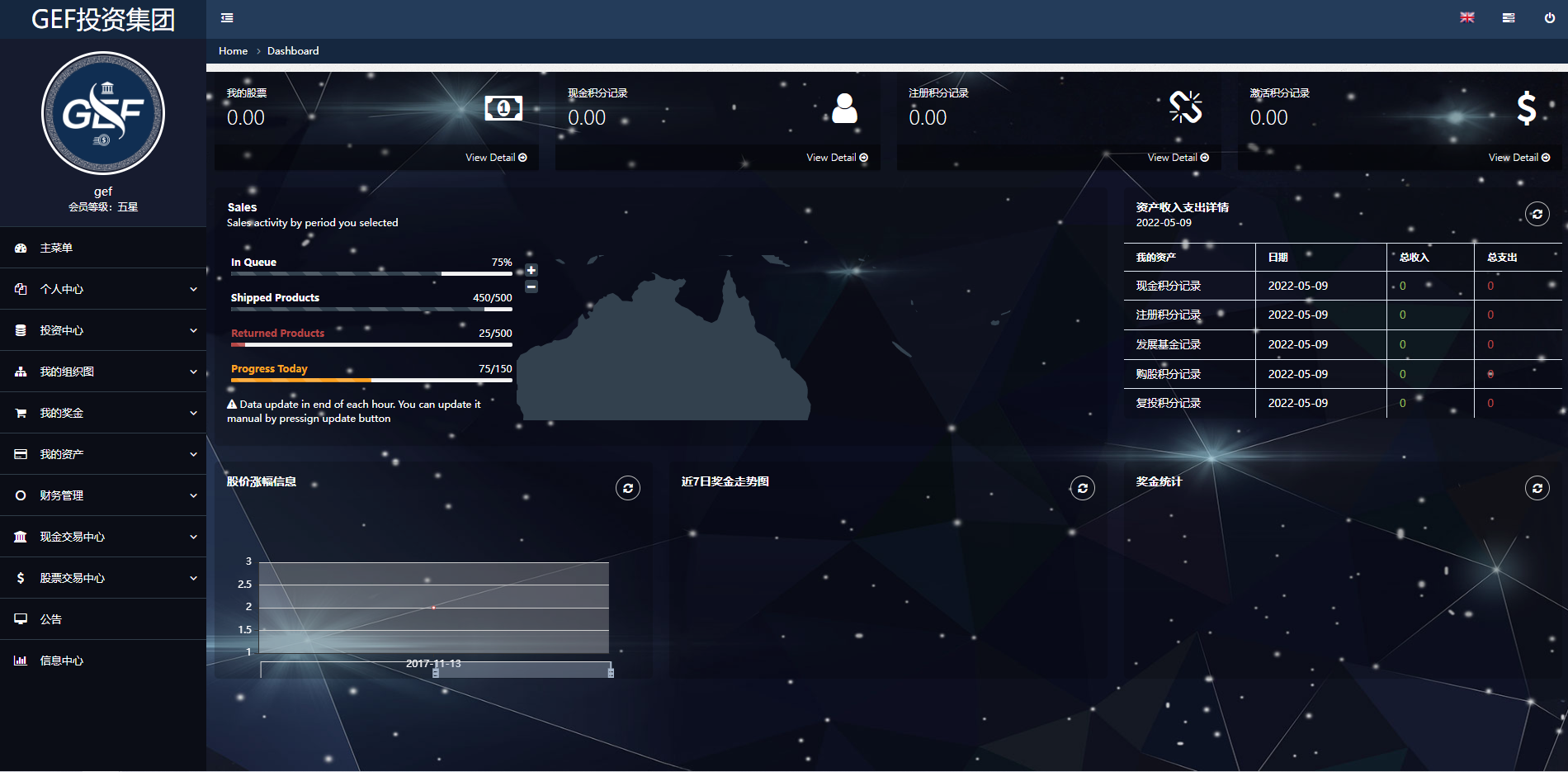The height and width of the screenshot is (772, 1568).
Task: Toggle the sidebar with the hamburger icon
Action: (x=227, y=18)
